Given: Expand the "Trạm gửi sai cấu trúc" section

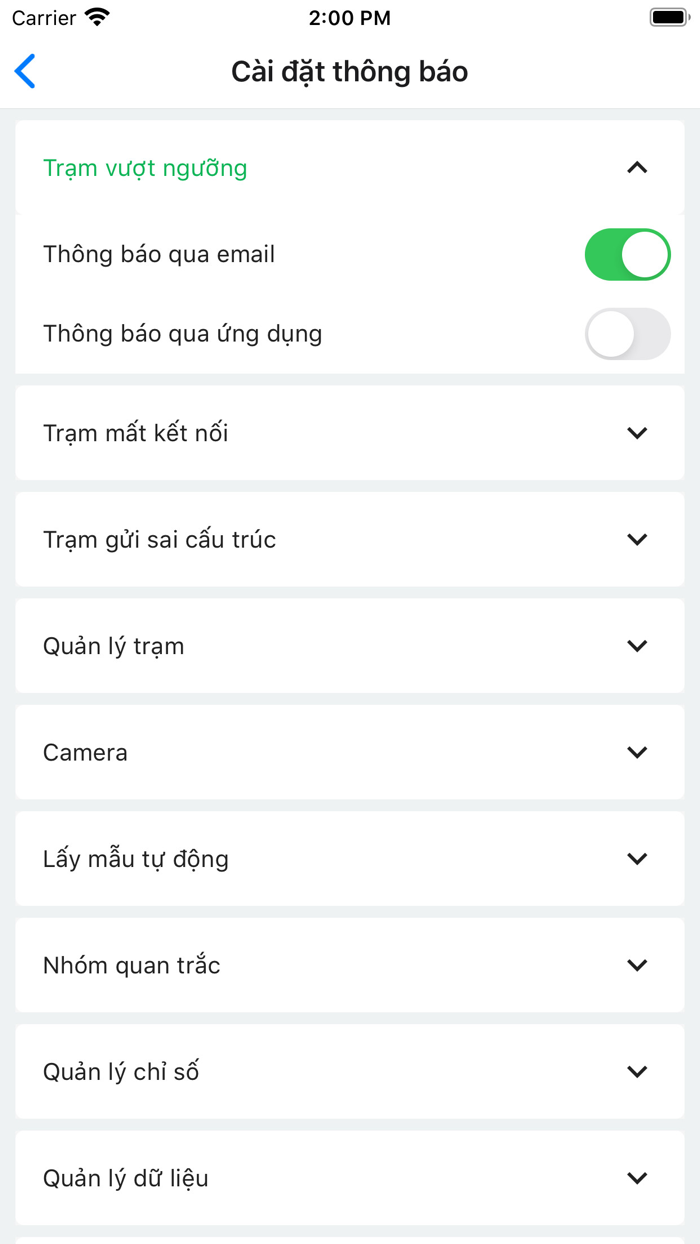Looking at the screenshot, I should click(637, 539).
